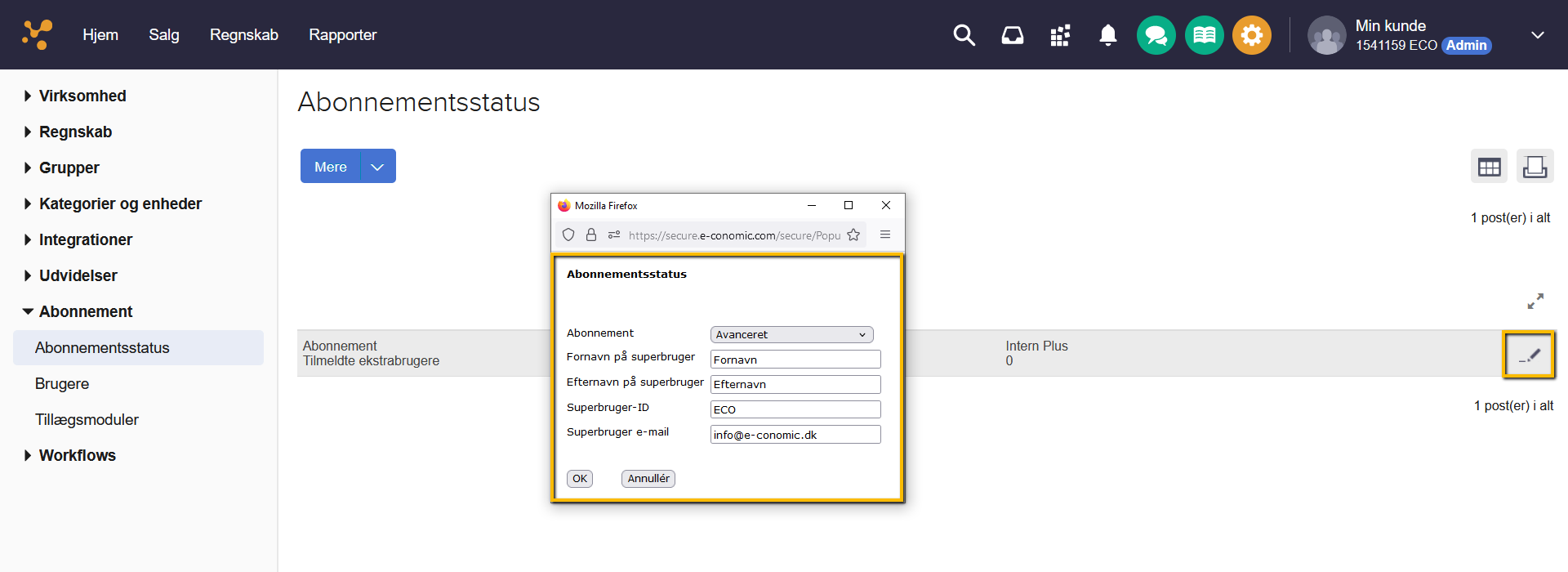The height and width of the screenshot is (572, 1568).
Task: Open the Regnskab top menu
Action: coord(243,35)
